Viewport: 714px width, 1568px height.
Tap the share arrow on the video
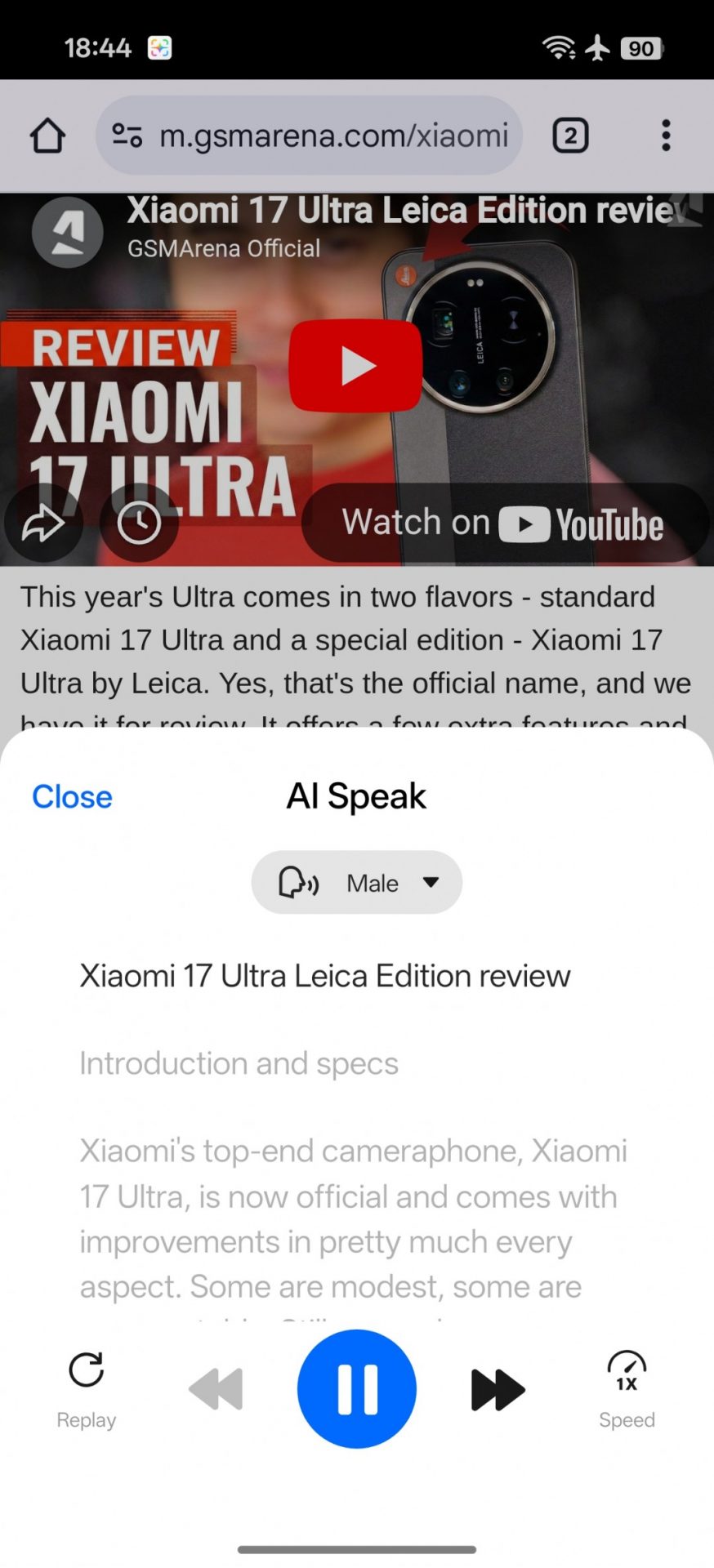point(42,523)
